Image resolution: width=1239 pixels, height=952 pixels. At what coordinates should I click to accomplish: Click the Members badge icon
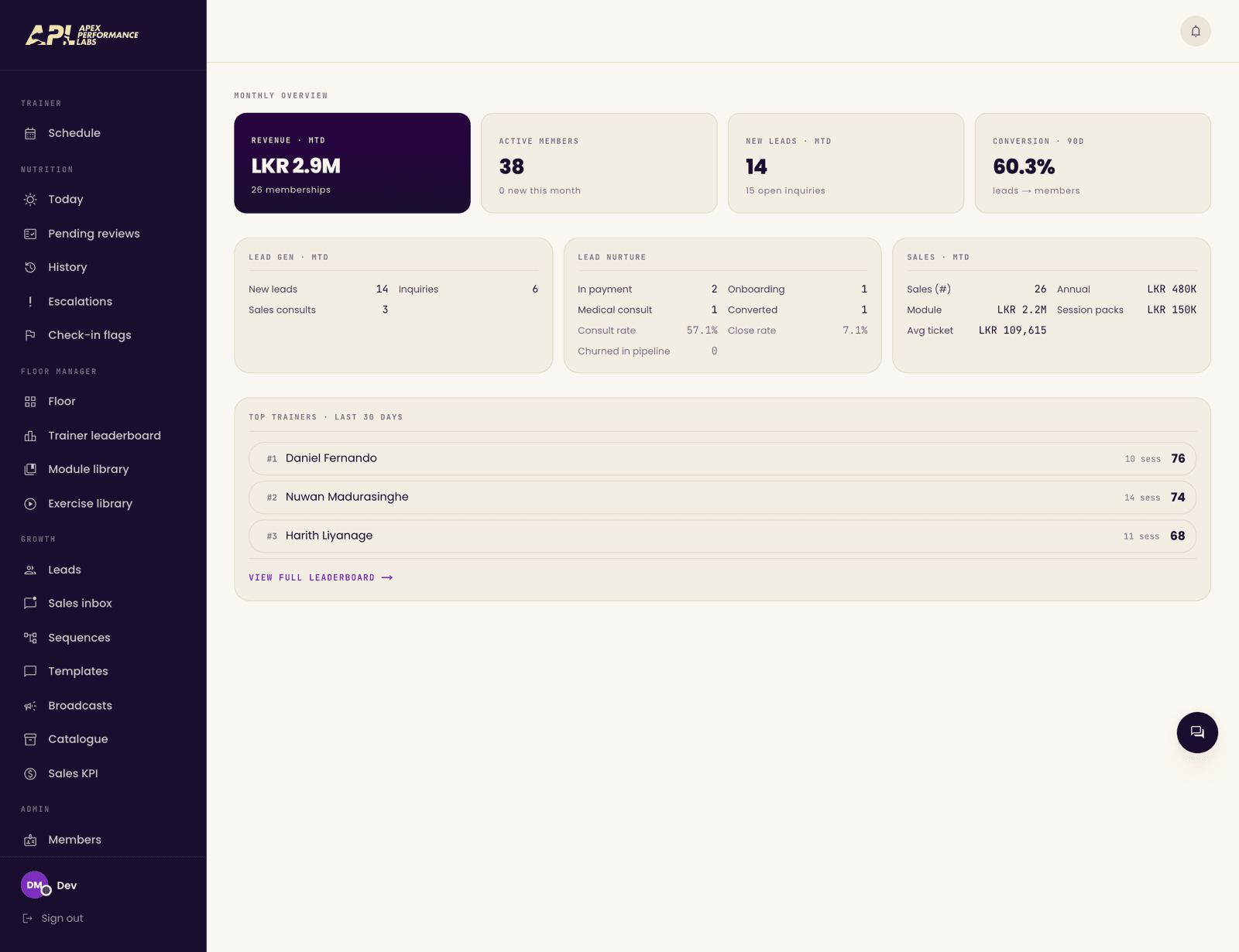pyautogui.click(x=30, y=840)
